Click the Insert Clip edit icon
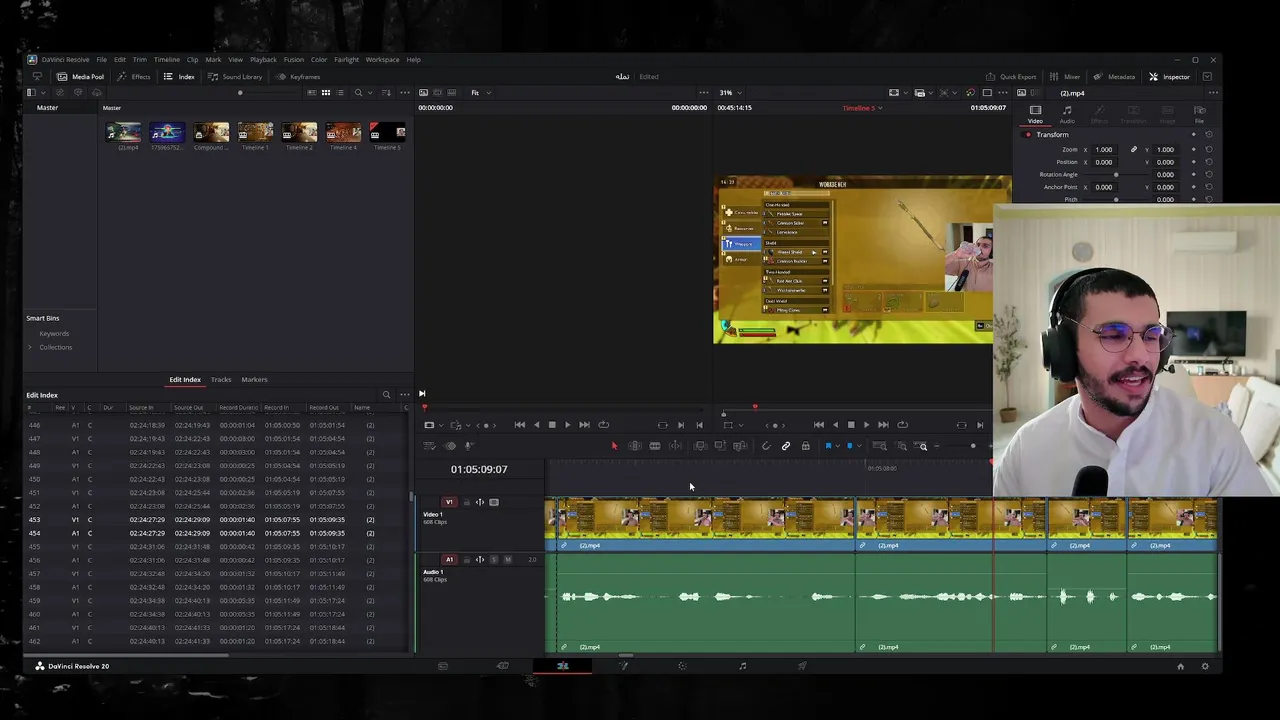Screen dimensions: 1280x720 (700, 446)
